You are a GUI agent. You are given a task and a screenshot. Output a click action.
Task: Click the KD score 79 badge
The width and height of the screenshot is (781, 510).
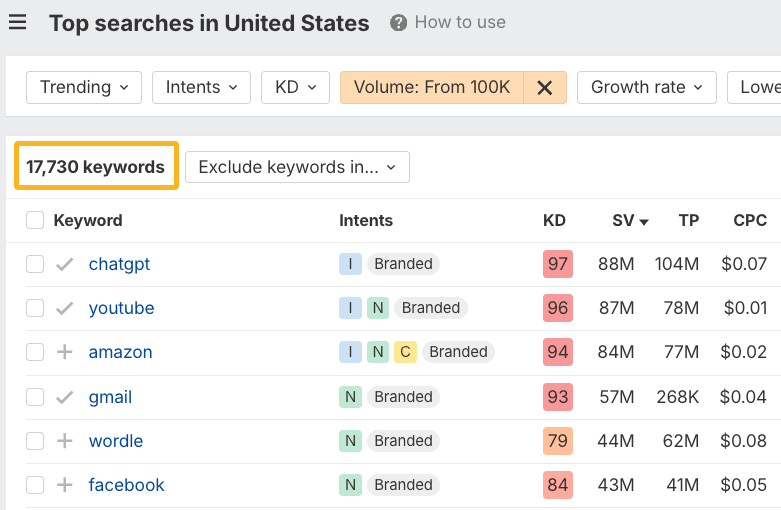558,441
